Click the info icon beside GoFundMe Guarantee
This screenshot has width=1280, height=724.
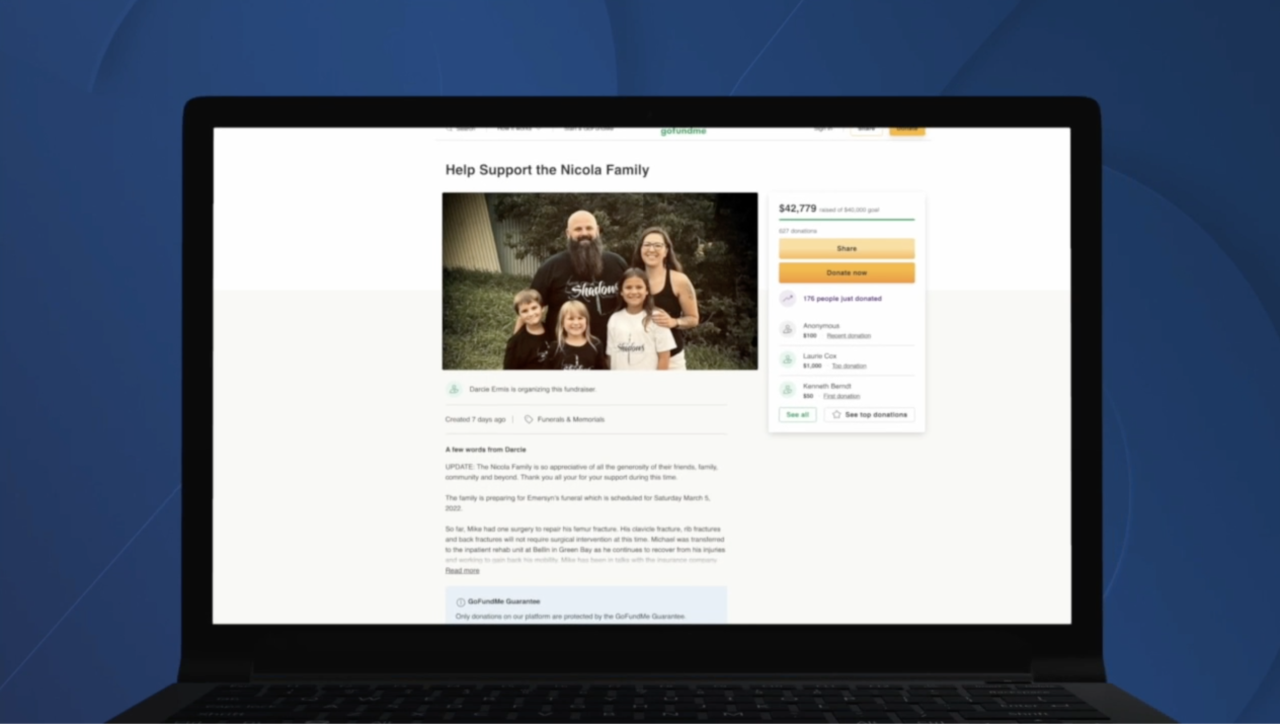pyautogui.click(x=460, y=602)
